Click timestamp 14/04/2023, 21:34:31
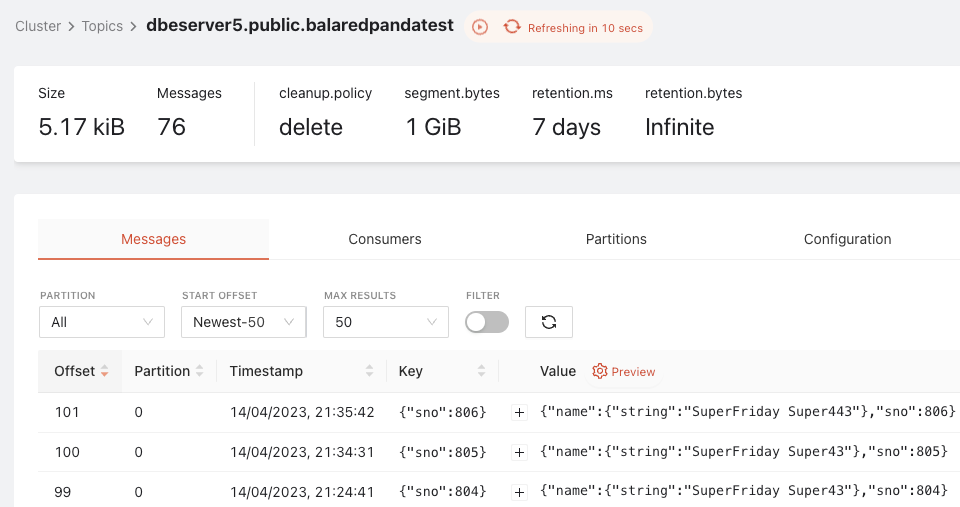This screenshot has width=960, height=507. [302, 452]
